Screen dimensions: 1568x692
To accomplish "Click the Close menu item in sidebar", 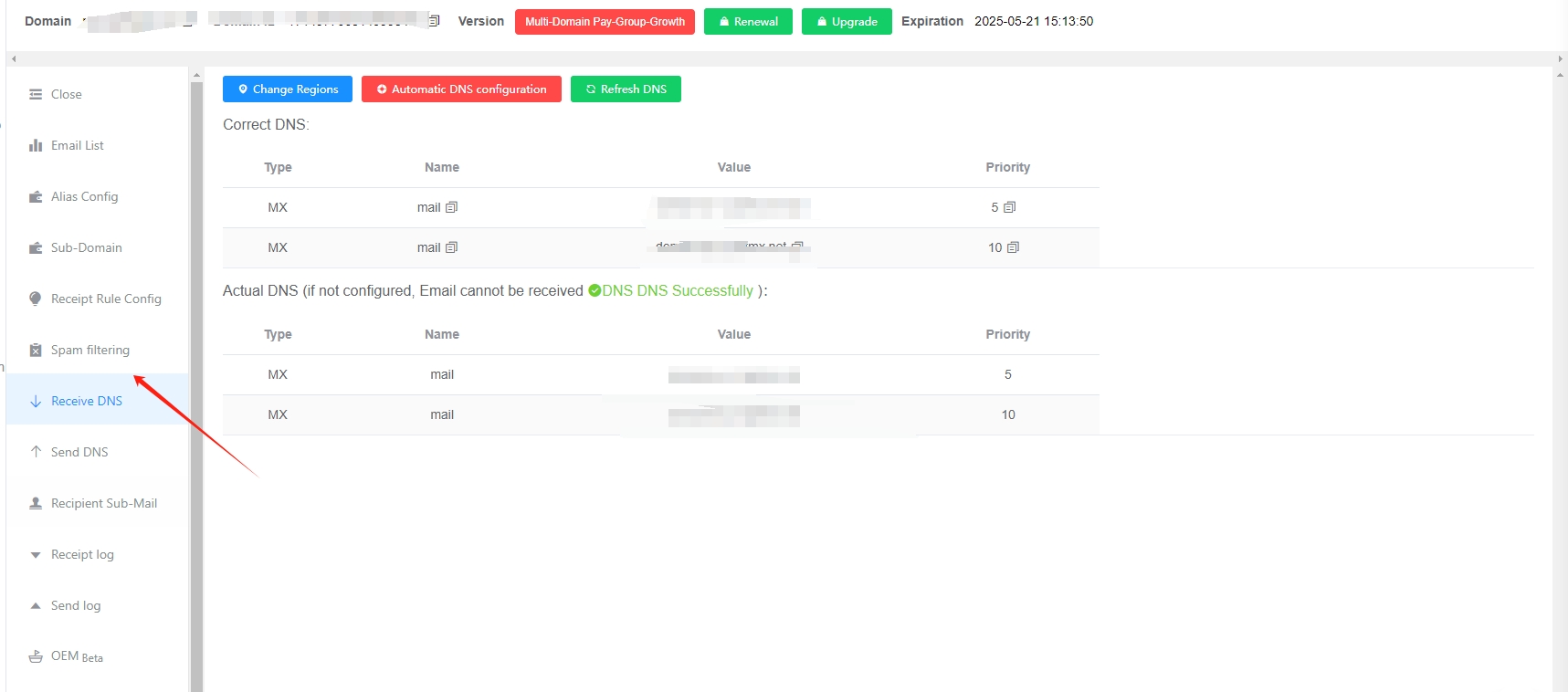I will click(97, 94).
